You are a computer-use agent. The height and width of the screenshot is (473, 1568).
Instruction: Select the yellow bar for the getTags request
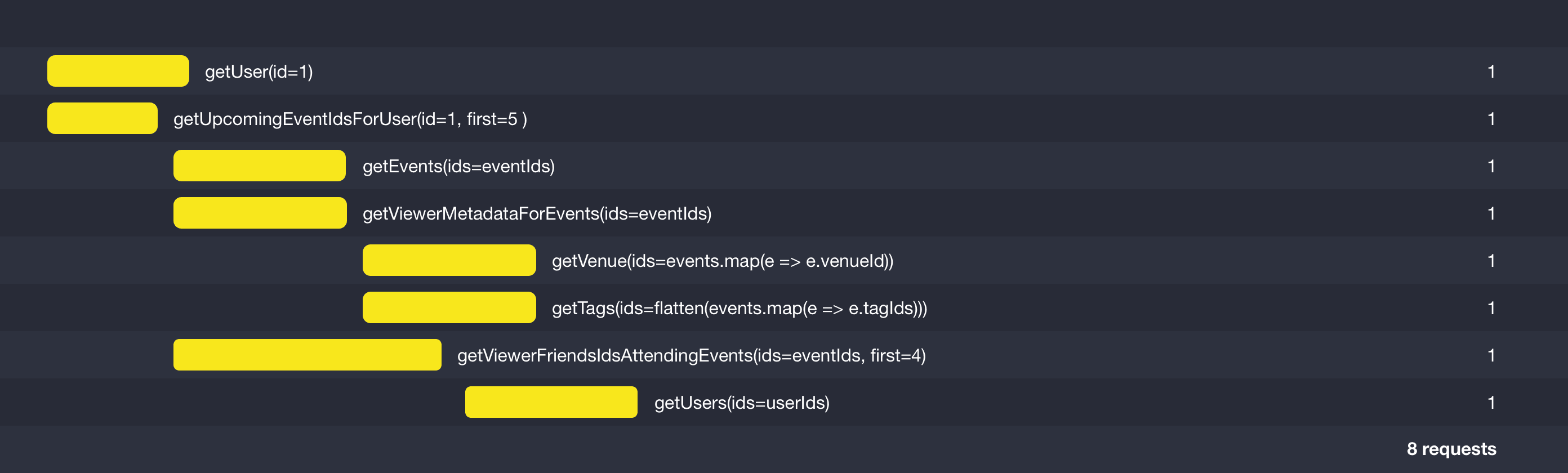[449, 308]
